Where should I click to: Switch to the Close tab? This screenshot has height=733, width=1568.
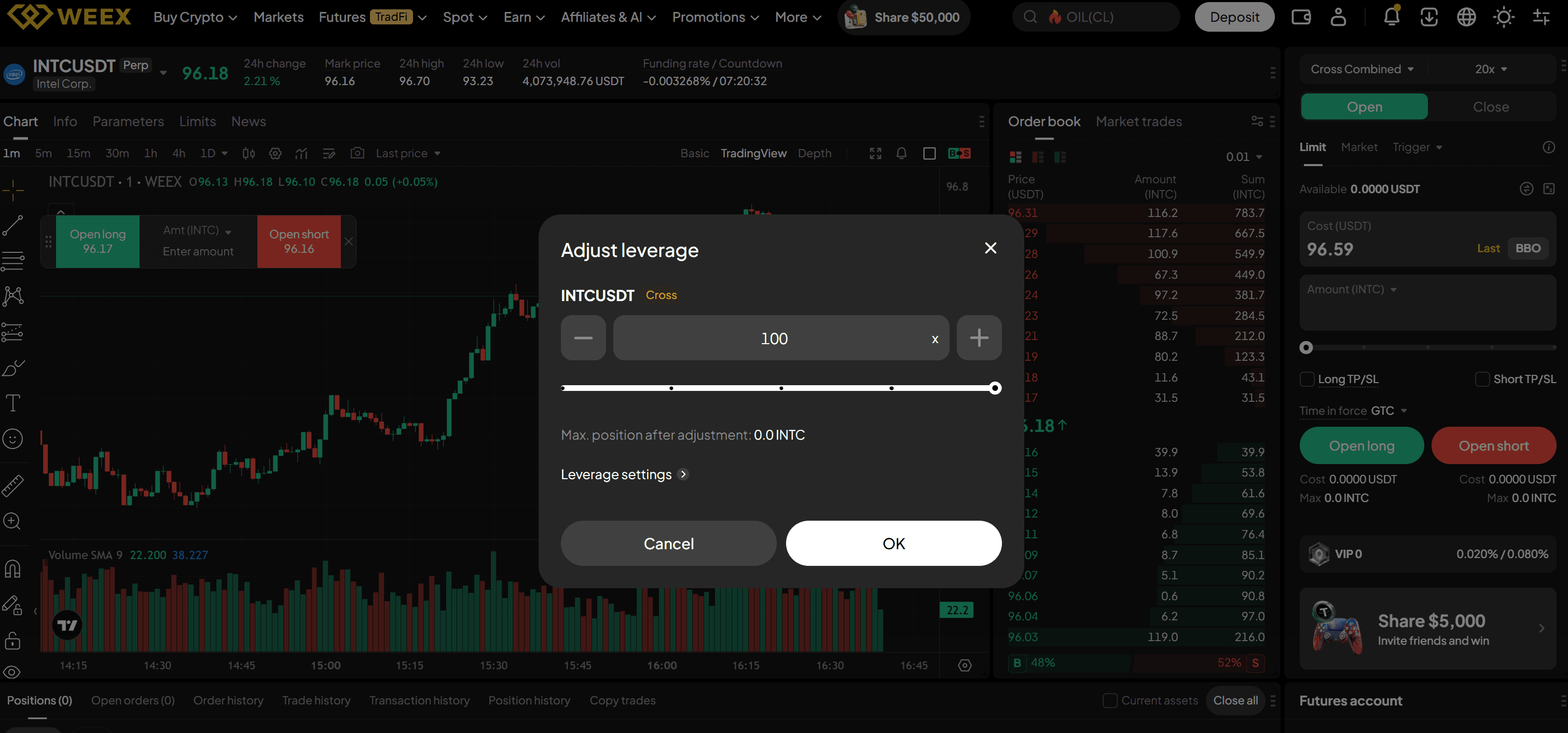1491,106
